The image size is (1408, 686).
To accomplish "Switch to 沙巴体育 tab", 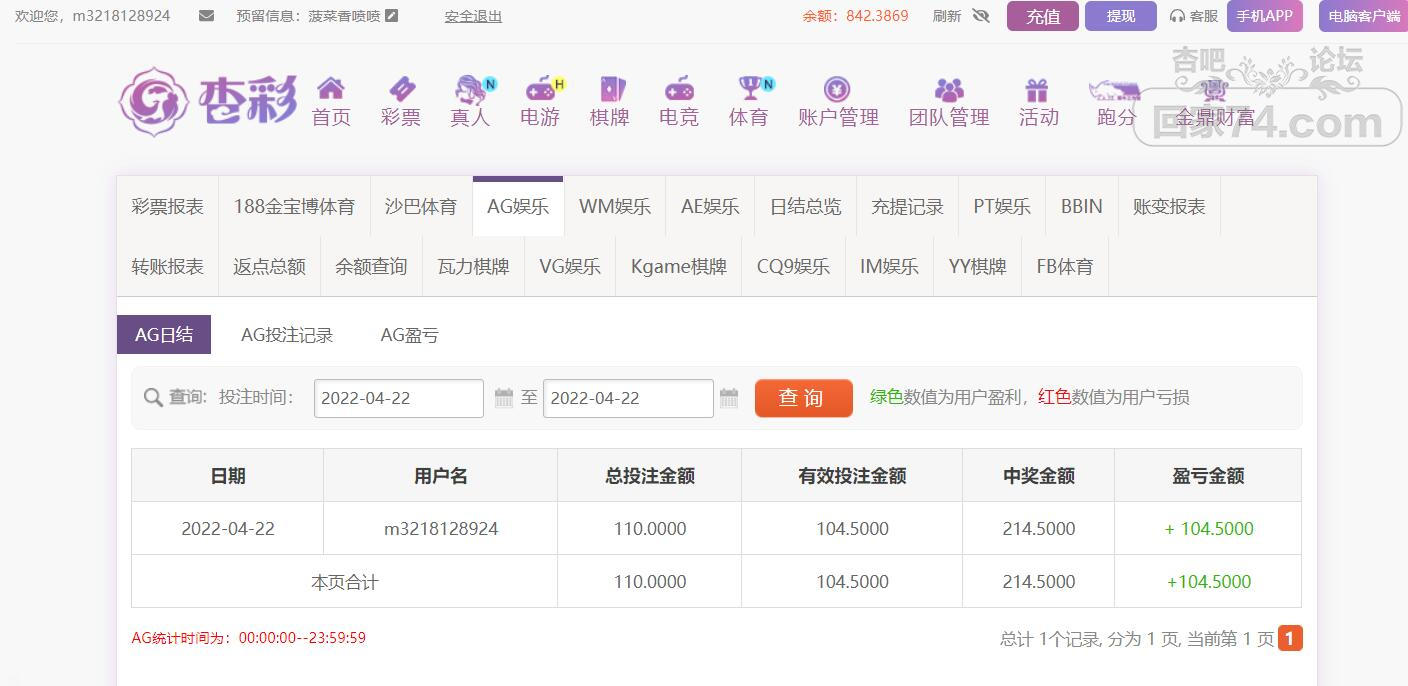I will point(421,207).
